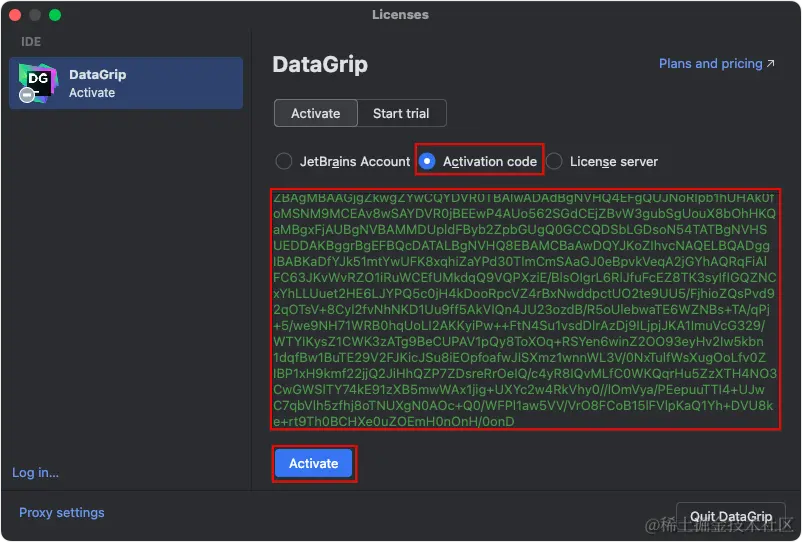Image resolution: width=802 pixels, height=542 pixels.
Task: Select the Activation code radio button
Action: tap(427, 161)
